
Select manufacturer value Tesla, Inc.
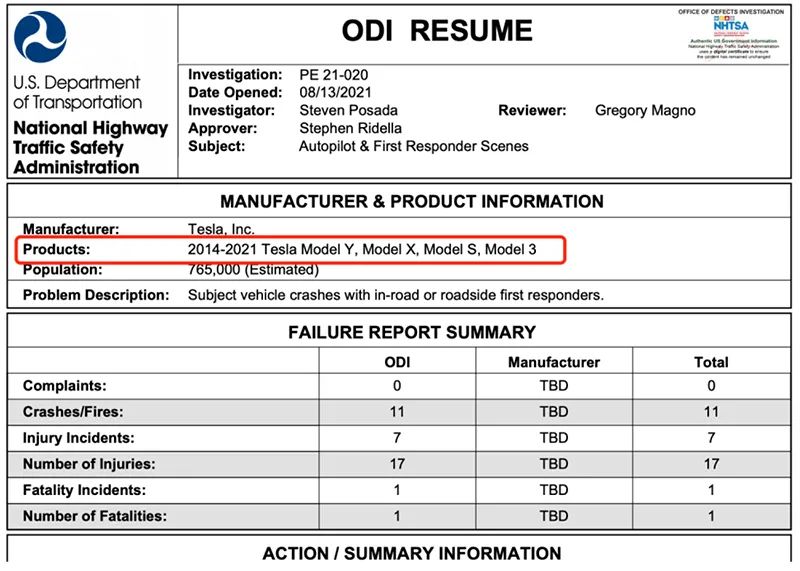tap(221, 229)
